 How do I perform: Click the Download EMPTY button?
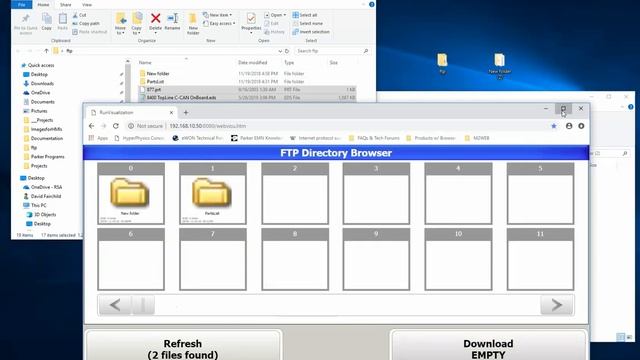[x=488, y=346]
